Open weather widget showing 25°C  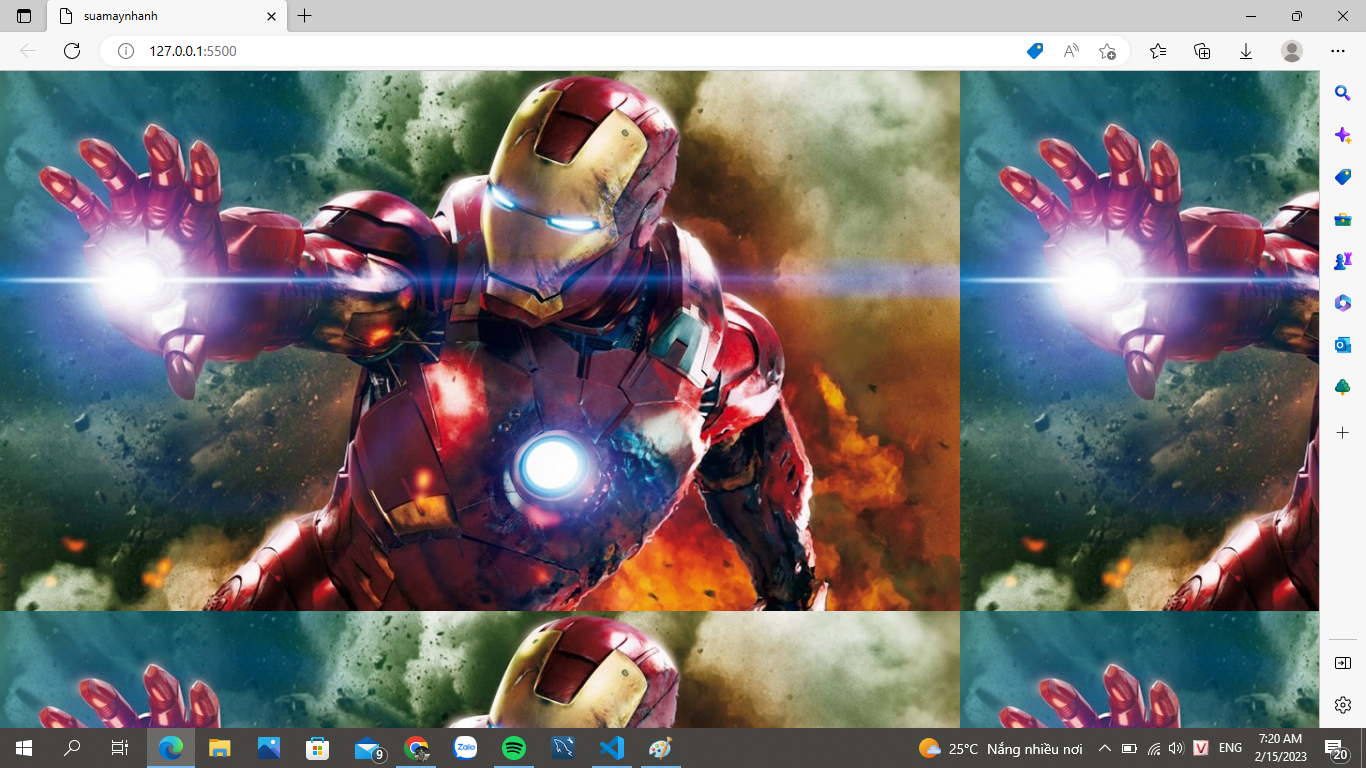(x=1000, y=748)
